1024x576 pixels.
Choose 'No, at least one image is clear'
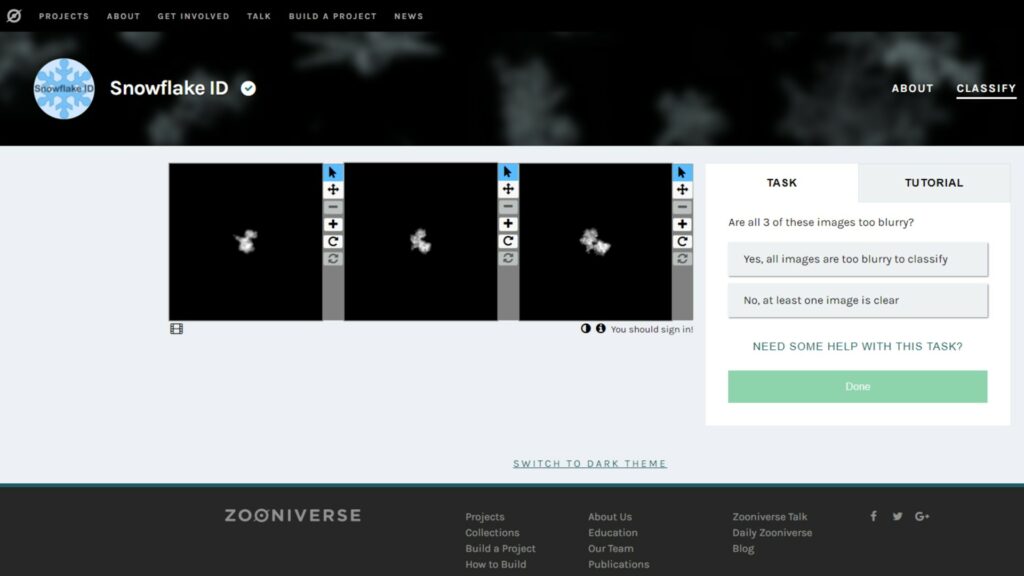pos(857,300)
